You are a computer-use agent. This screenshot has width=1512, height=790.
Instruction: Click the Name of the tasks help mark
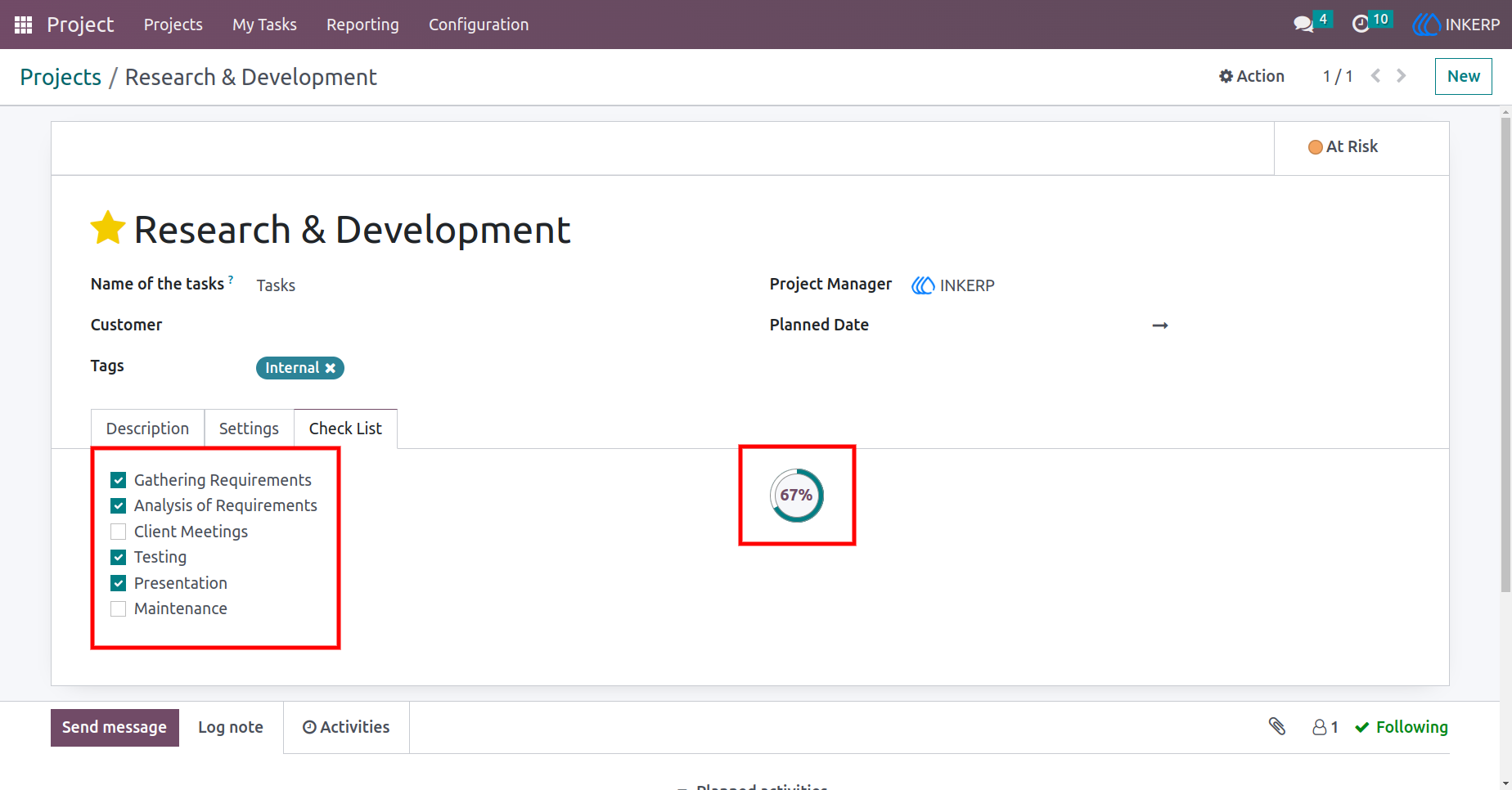click(x=231, y=280)
